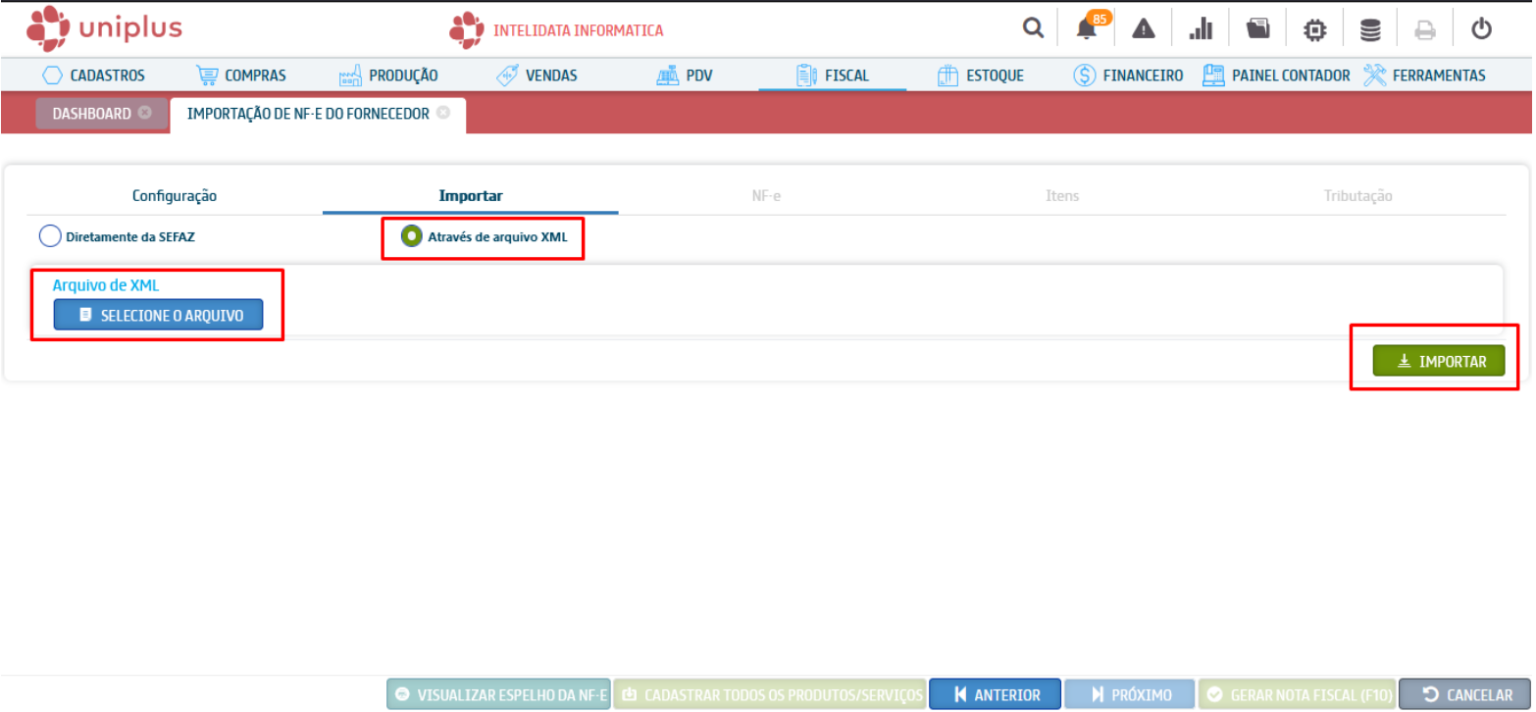Viewport: 1536px width, 712px height.
Task: Click the power logout icon
Action: pyautogui.click(x=1481, y=30)
